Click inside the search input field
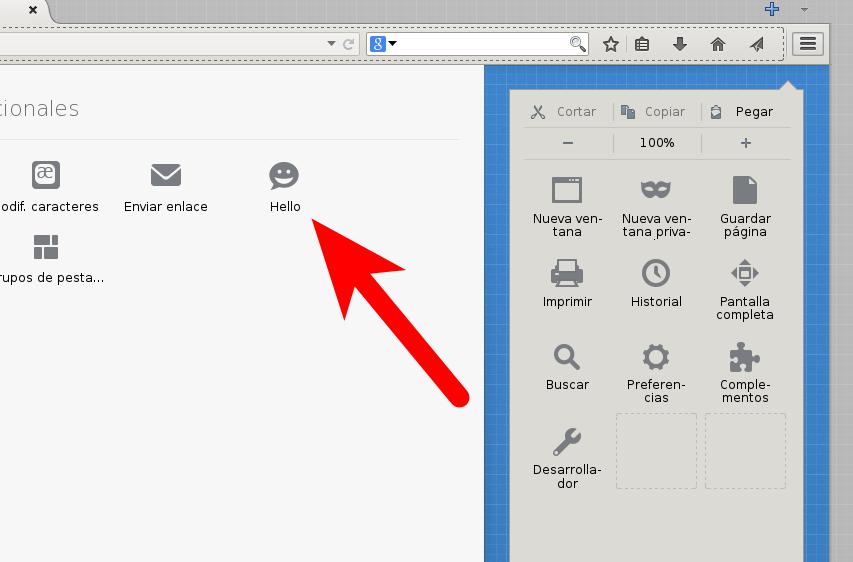The width and height of the screenshot is (853, 562). point(482,44)
